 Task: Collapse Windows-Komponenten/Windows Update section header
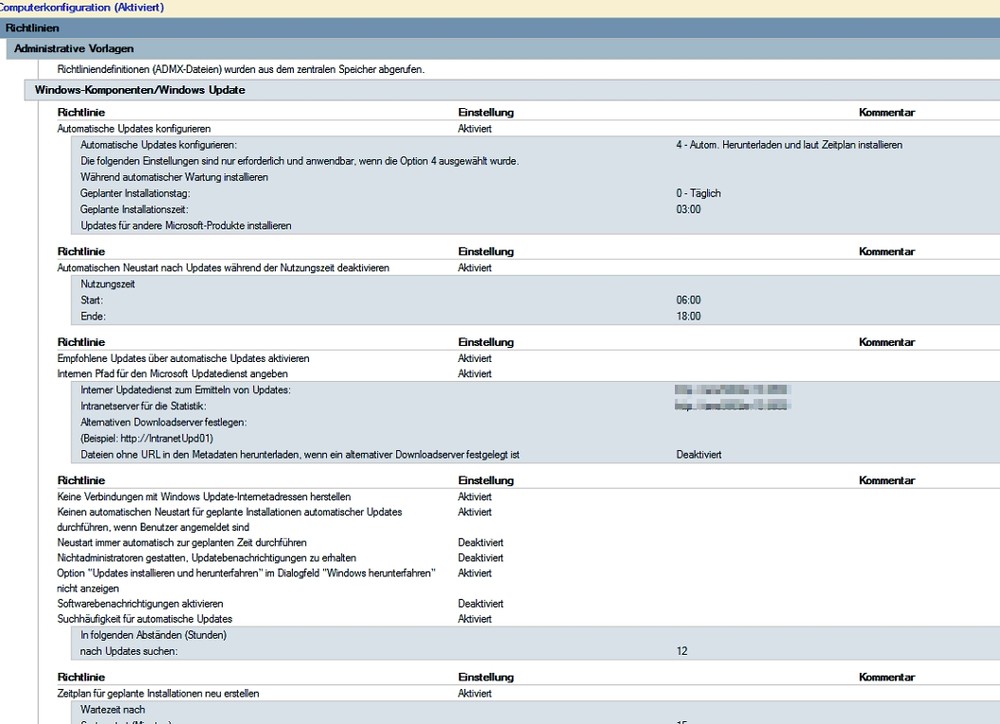(140, 90)
